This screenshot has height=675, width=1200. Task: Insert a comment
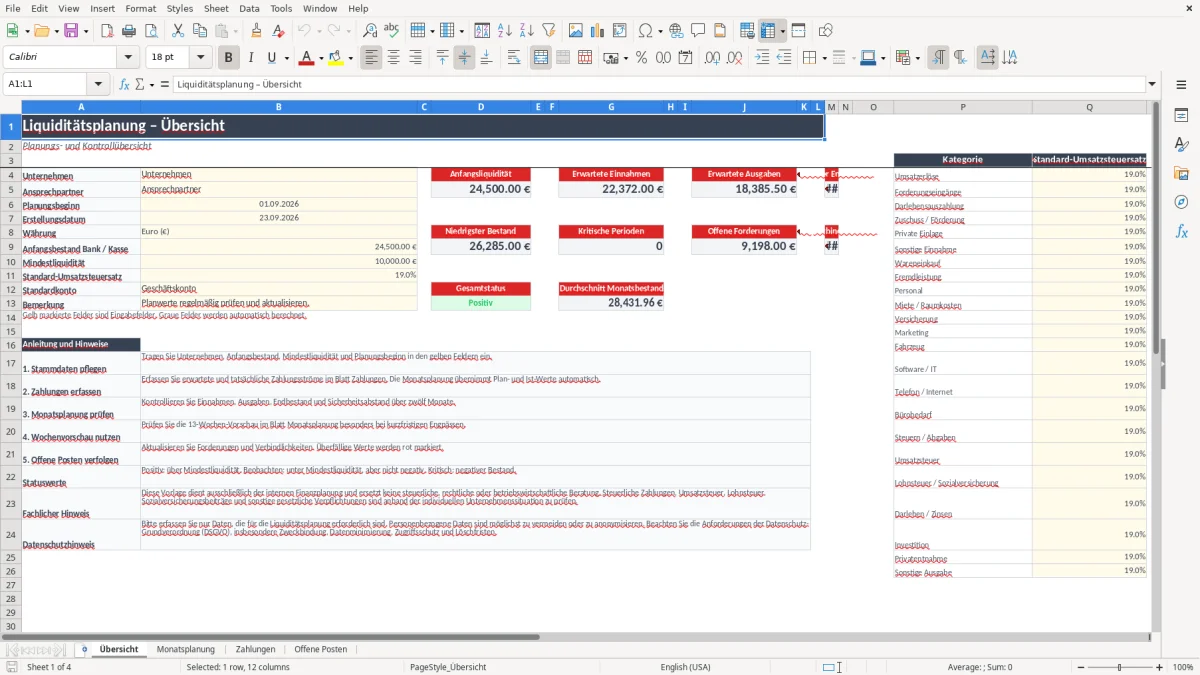[698, 31]
